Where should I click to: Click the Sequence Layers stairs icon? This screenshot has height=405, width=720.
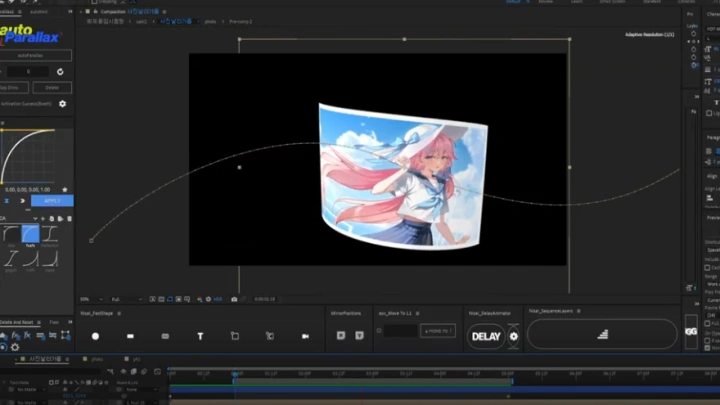coord(603,335)
